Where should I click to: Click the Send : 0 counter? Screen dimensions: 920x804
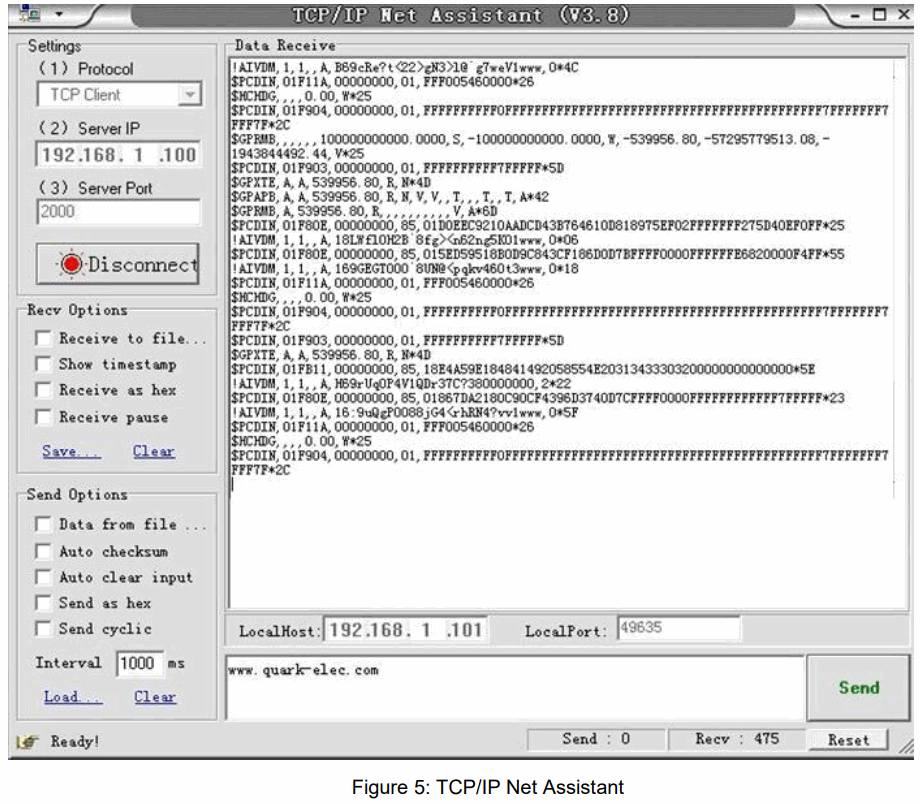pos(596,739)
